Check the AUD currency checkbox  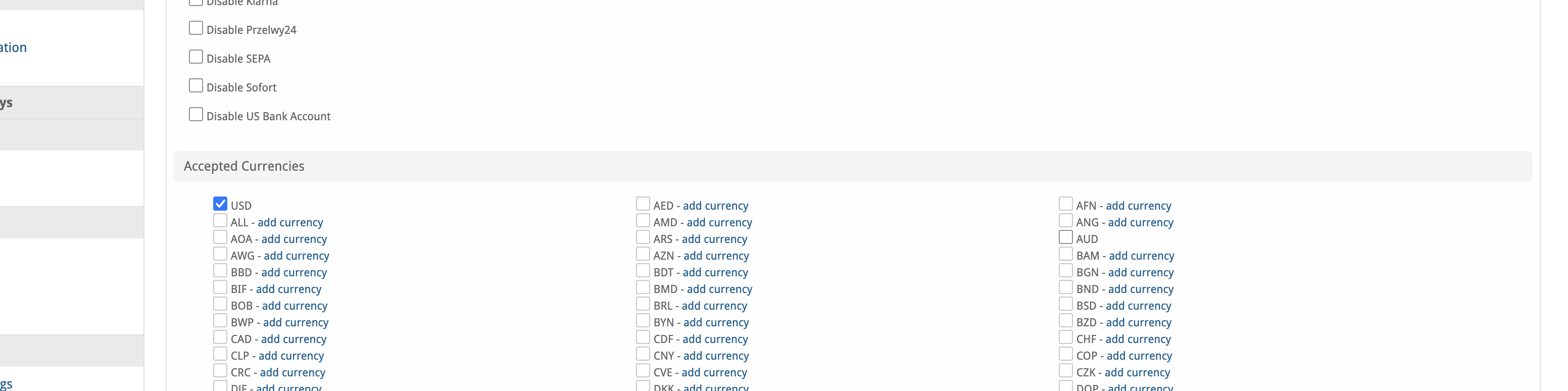coord(1066,237)
